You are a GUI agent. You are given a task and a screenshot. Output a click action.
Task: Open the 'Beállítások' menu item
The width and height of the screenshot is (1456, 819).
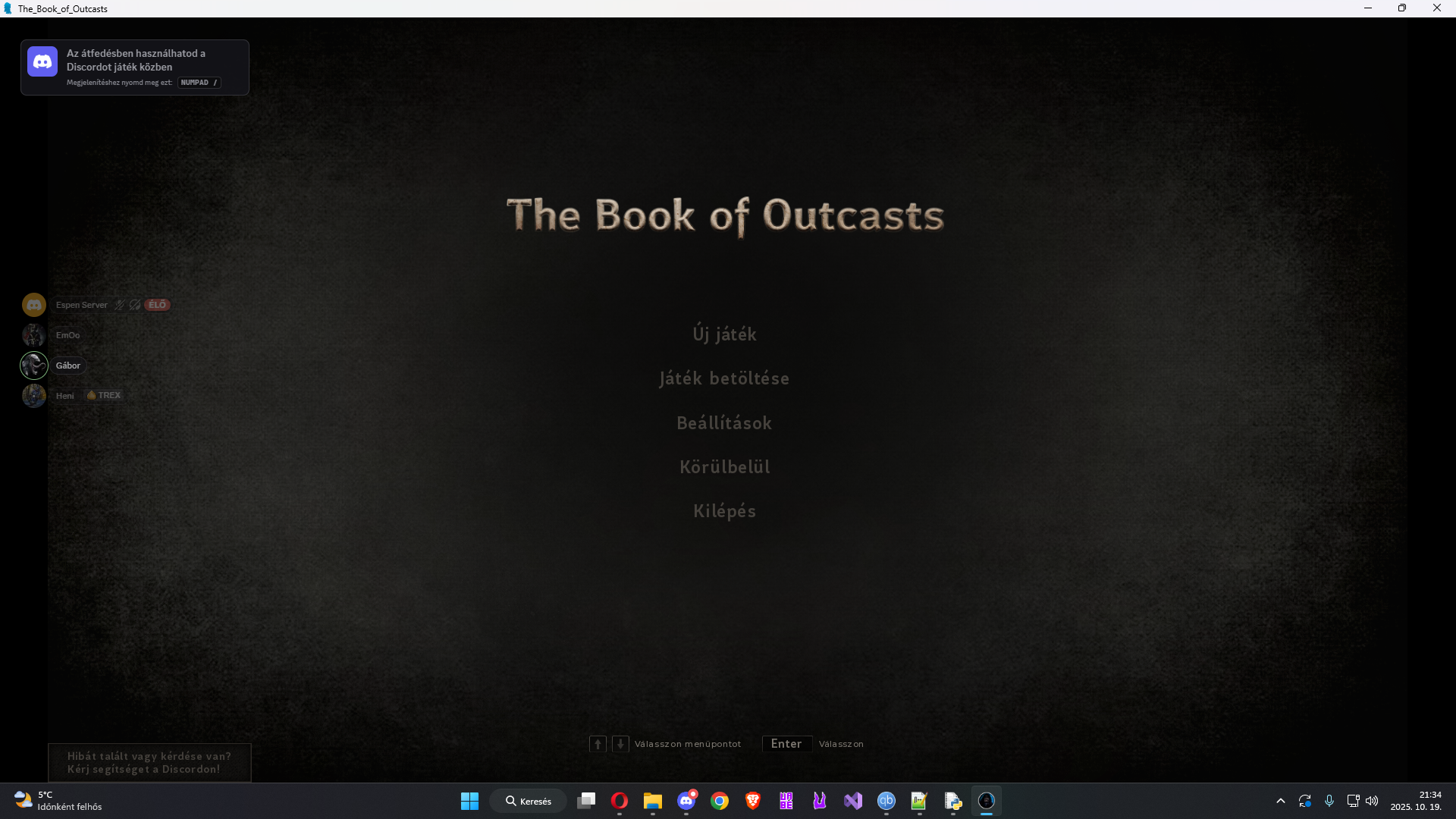[x=724, y=423]
